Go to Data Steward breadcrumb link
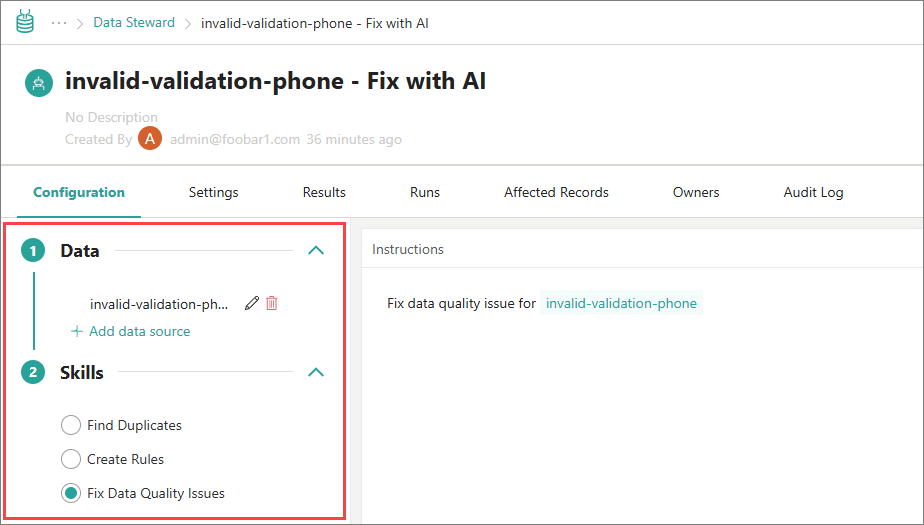The image size is (924, 525). point(134,22)
